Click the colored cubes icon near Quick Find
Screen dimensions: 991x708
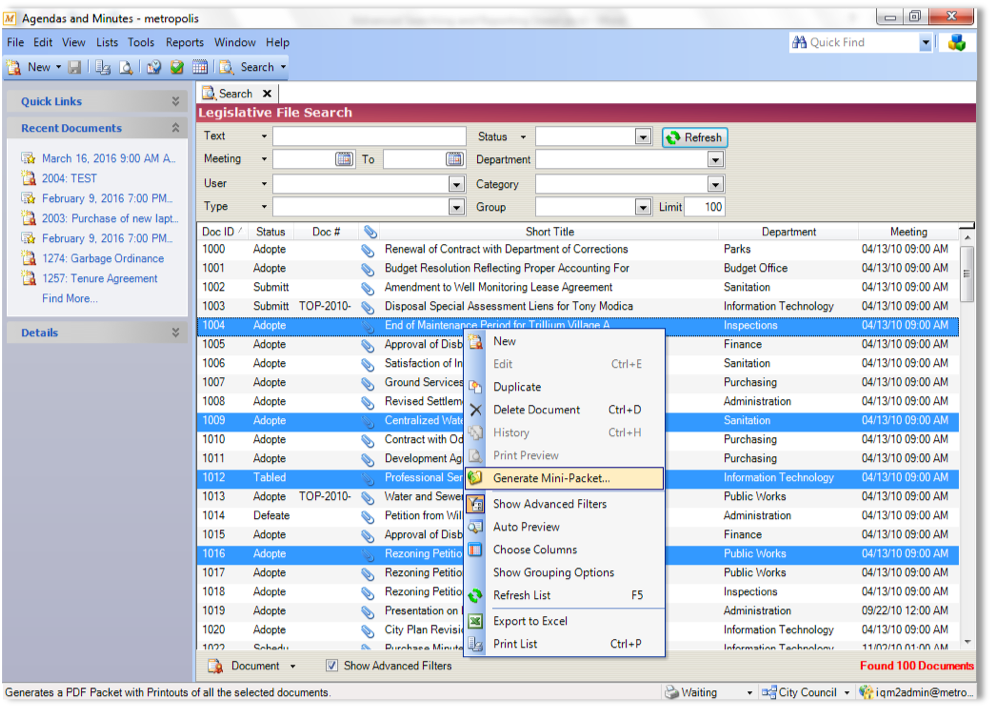(957, 43)
